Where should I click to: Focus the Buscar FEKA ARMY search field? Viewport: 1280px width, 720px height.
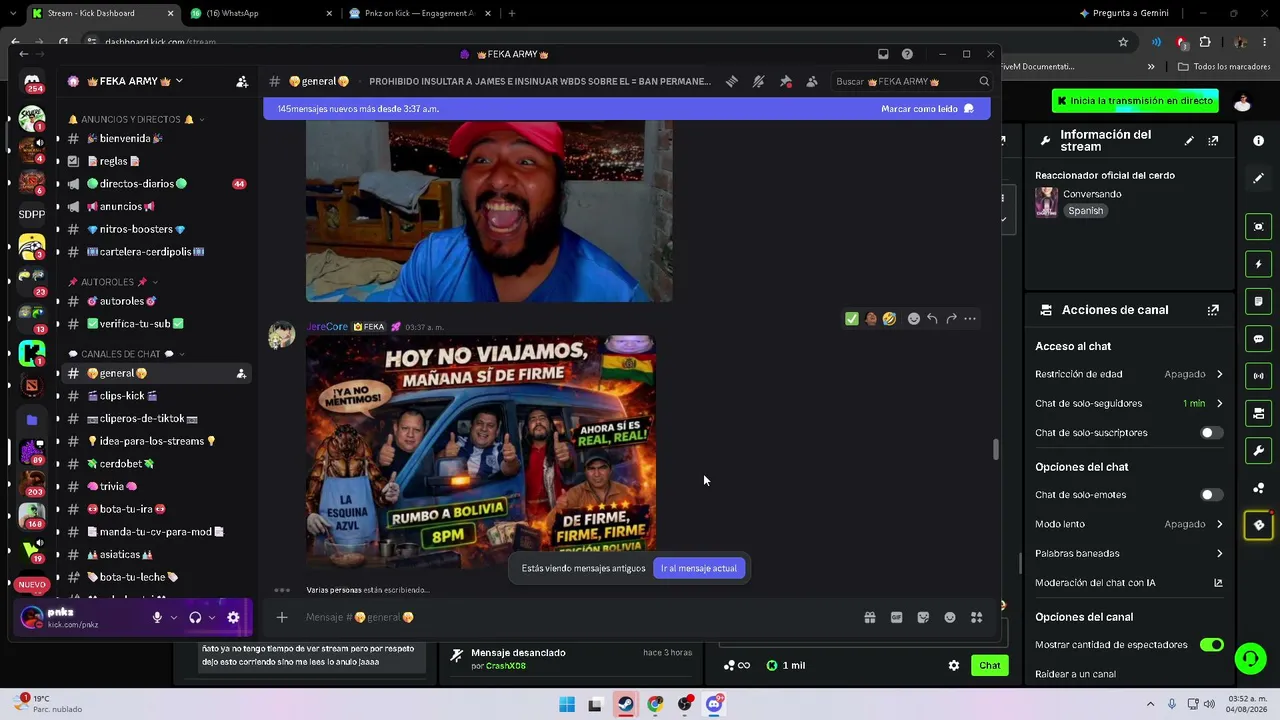point(911,81)
